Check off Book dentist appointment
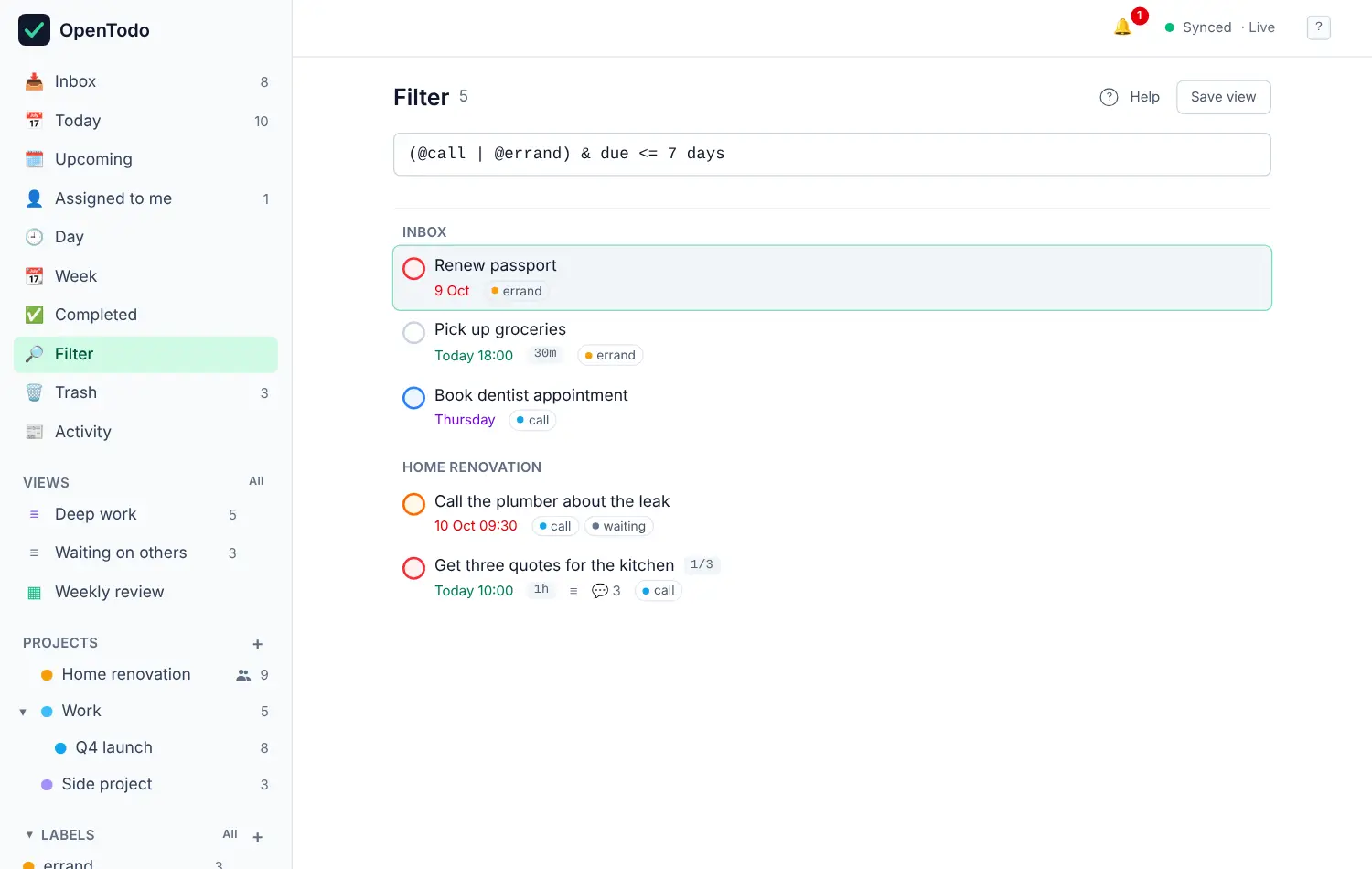This screenshot has height=869, width=1372. coord(413,398)
